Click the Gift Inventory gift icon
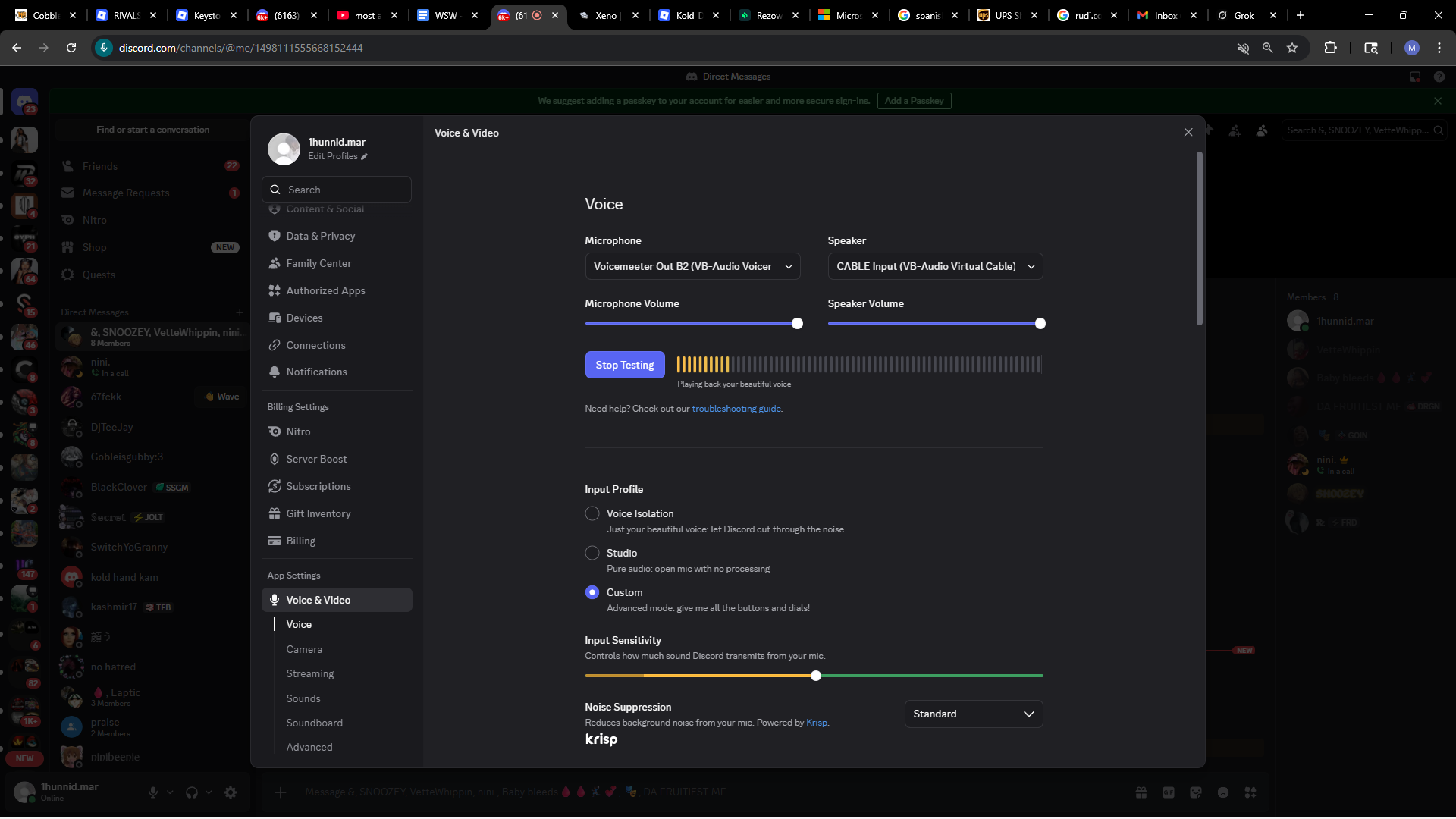Screen dimensions: 1456x819 [275, 513]
